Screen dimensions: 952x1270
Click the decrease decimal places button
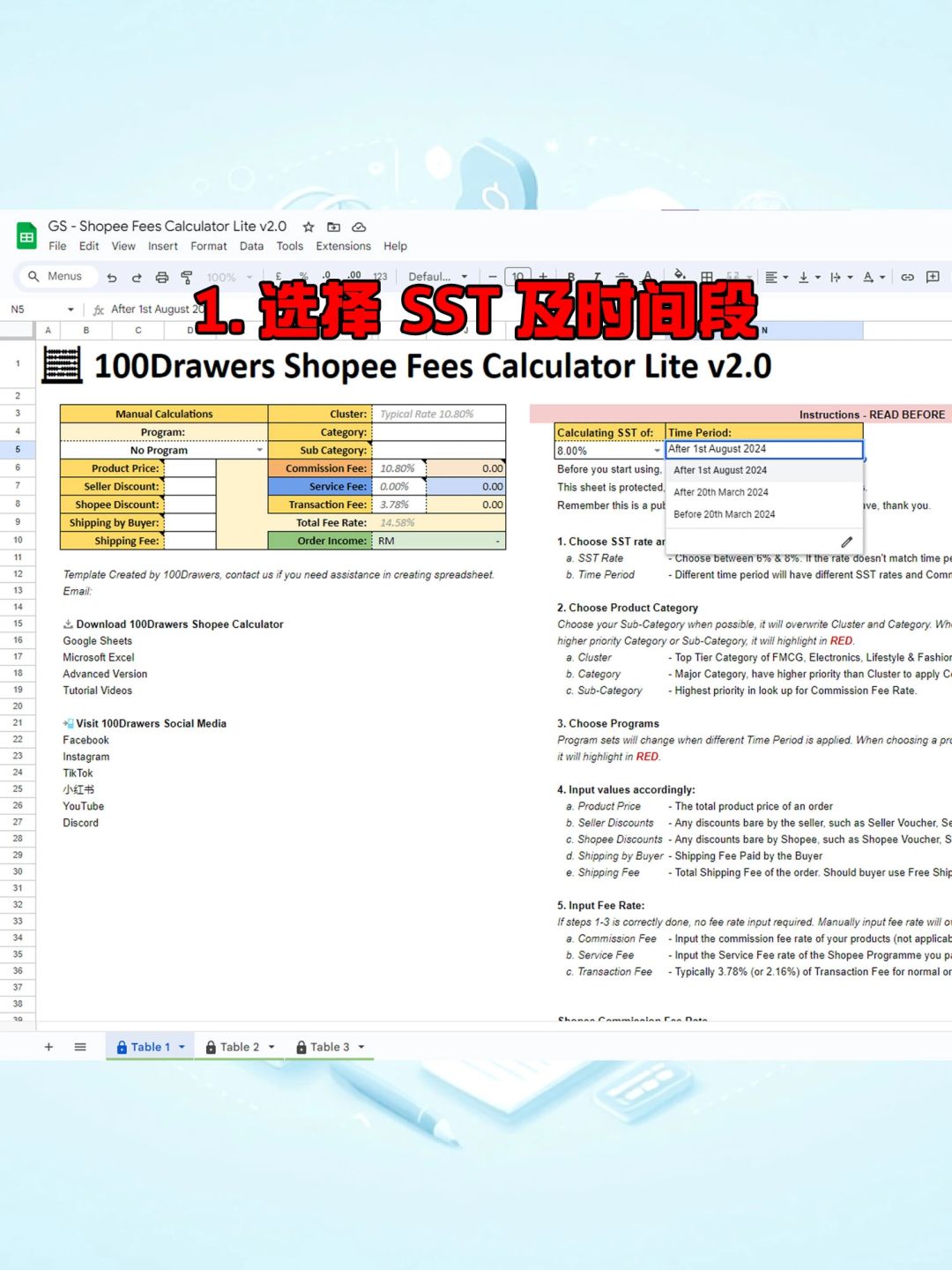coord(327,277)
